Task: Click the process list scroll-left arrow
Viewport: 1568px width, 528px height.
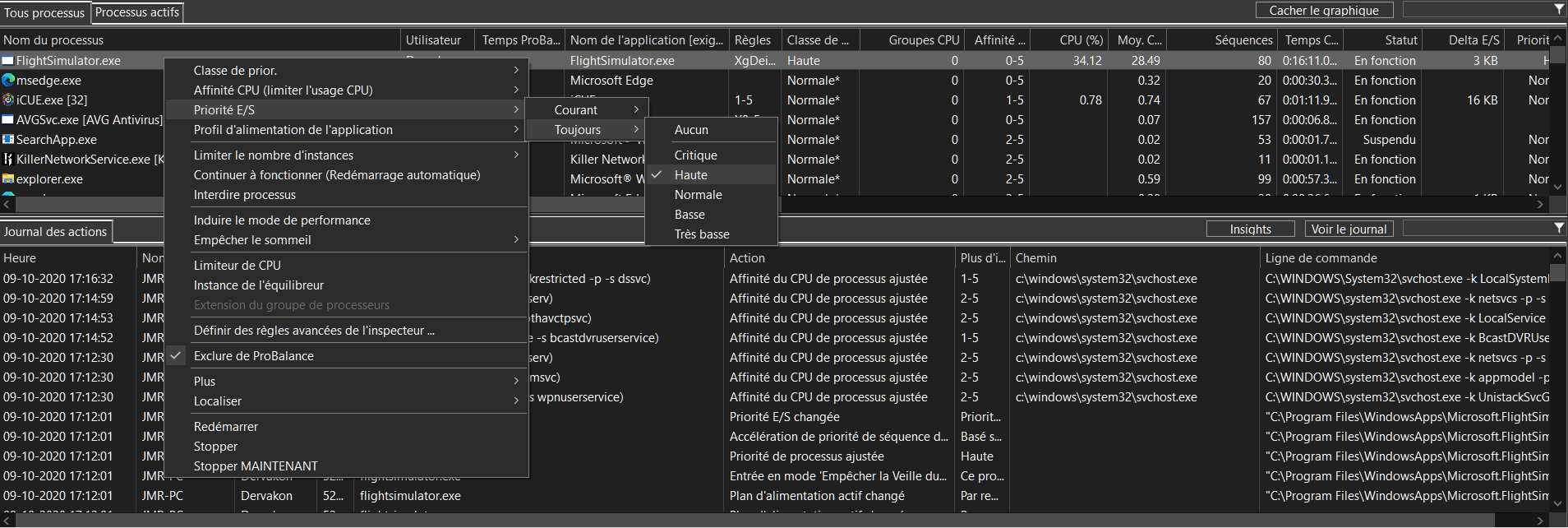Action: click(x=7, y=202)
